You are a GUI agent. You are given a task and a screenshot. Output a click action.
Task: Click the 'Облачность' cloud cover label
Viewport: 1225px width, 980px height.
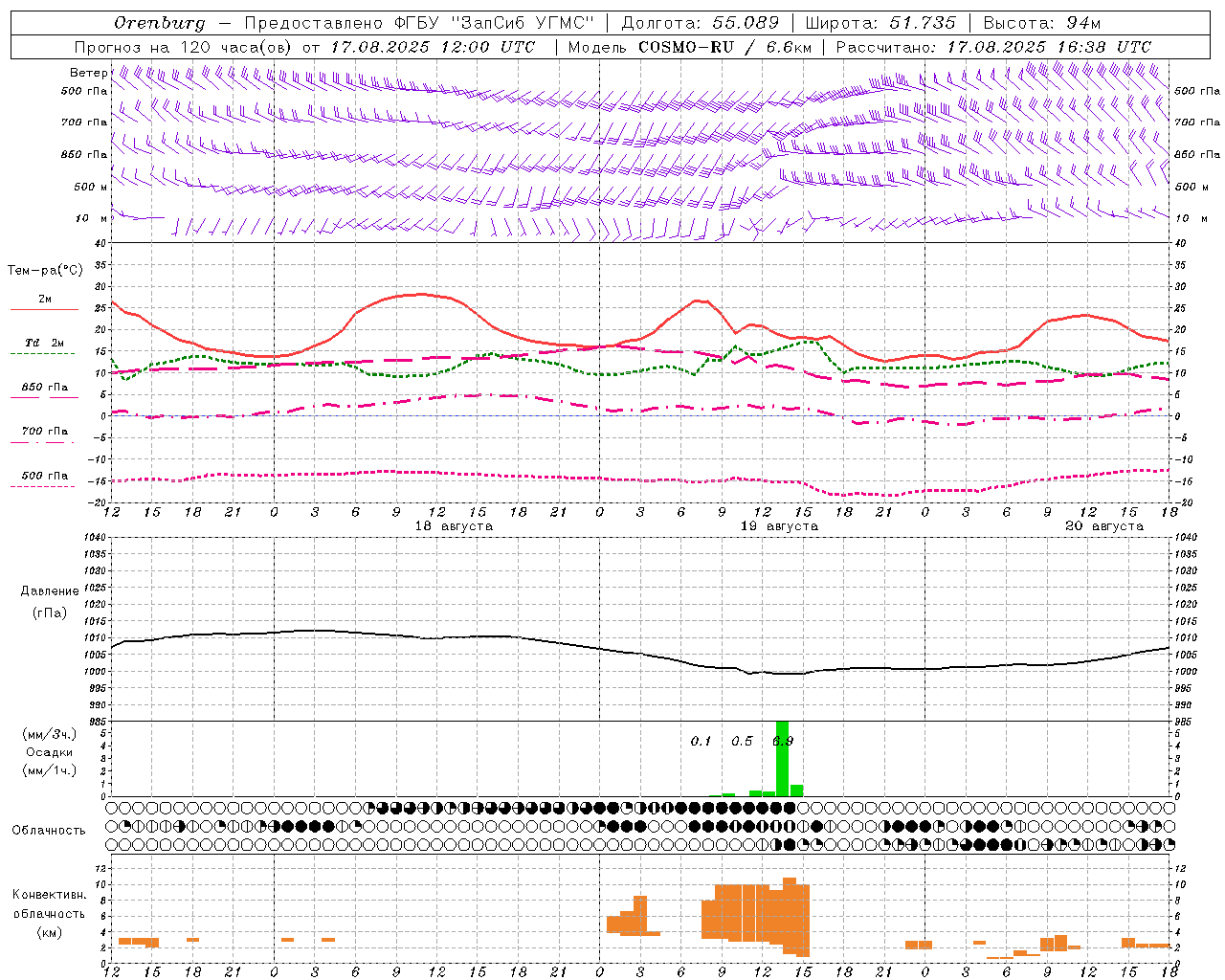49,831
